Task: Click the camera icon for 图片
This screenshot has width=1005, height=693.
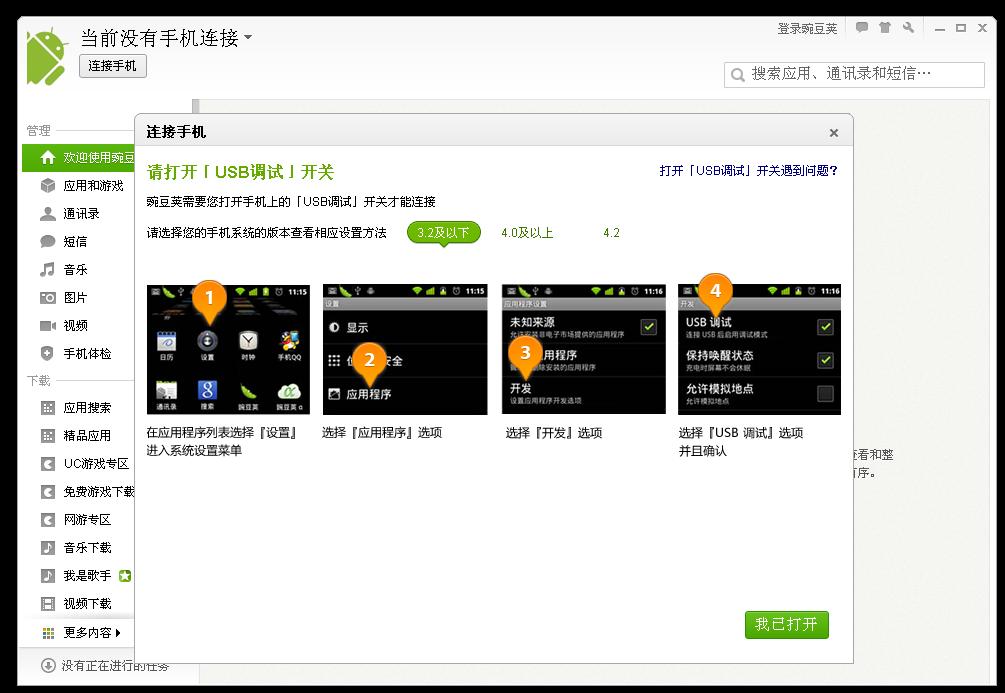Action: pos(47,297)
